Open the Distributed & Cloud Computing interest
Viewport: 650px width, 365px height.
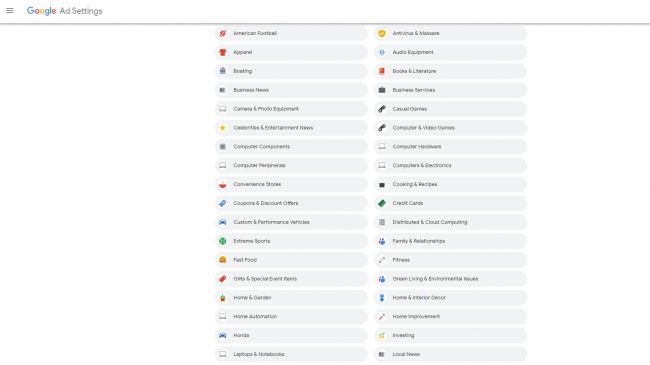pos(450,222)
